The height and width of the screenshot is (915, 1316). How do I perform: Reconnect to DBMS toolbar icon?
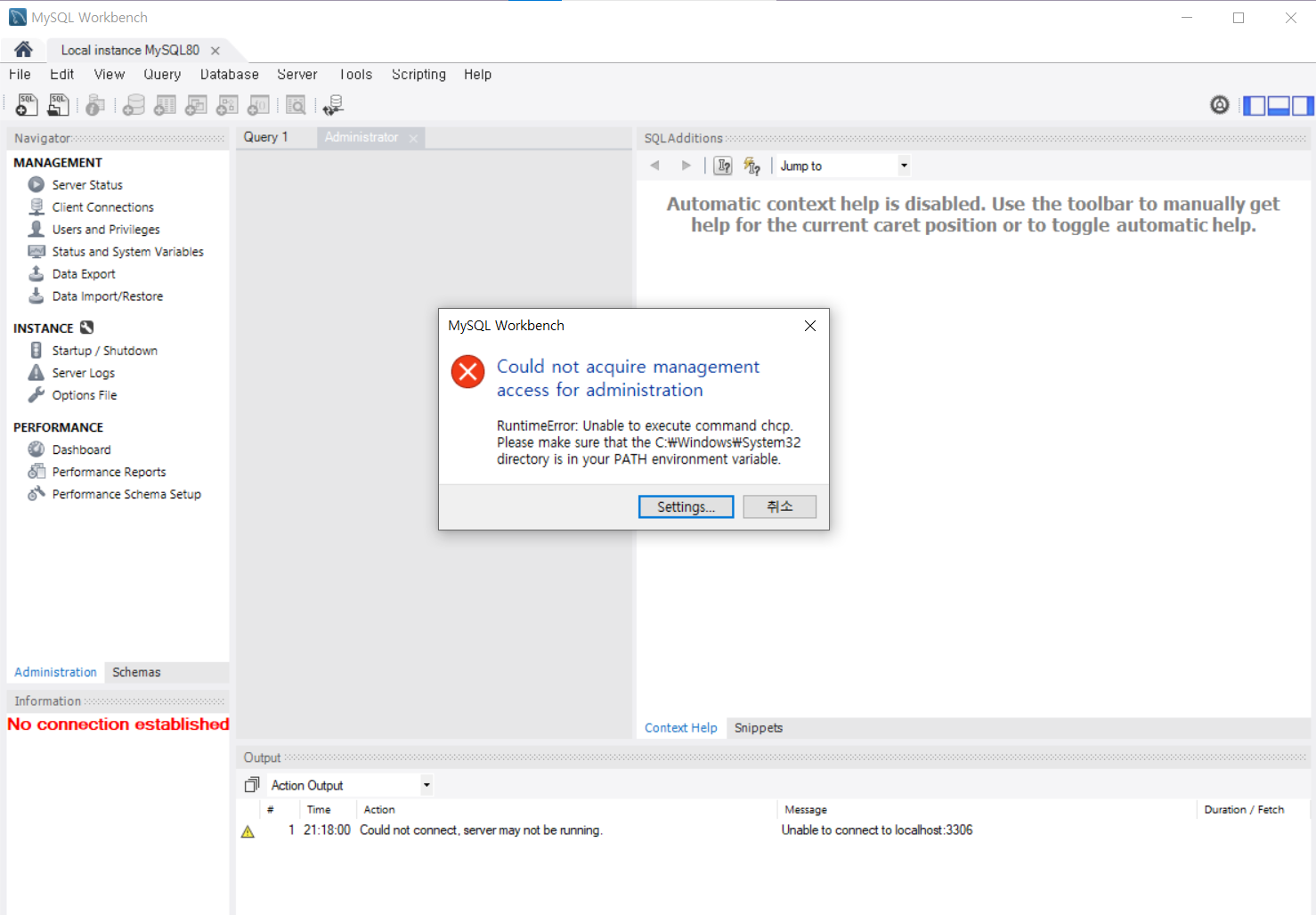(x=333, y=105)
